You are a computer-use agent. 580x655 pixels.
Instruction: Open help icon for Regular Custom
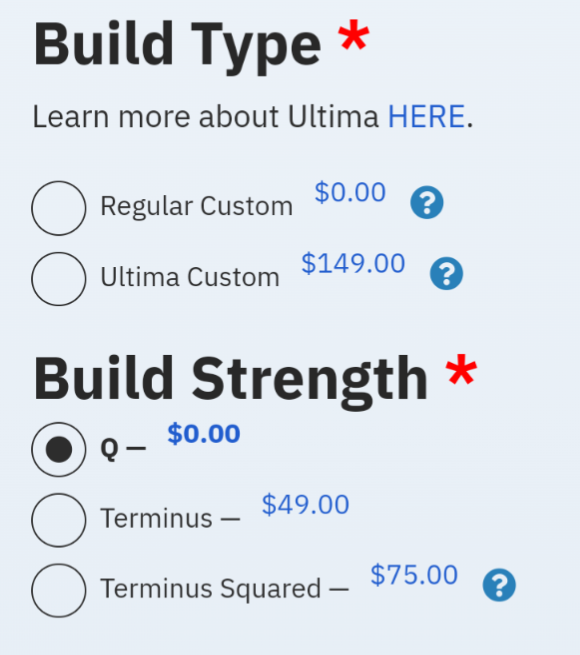coord(427,203)
